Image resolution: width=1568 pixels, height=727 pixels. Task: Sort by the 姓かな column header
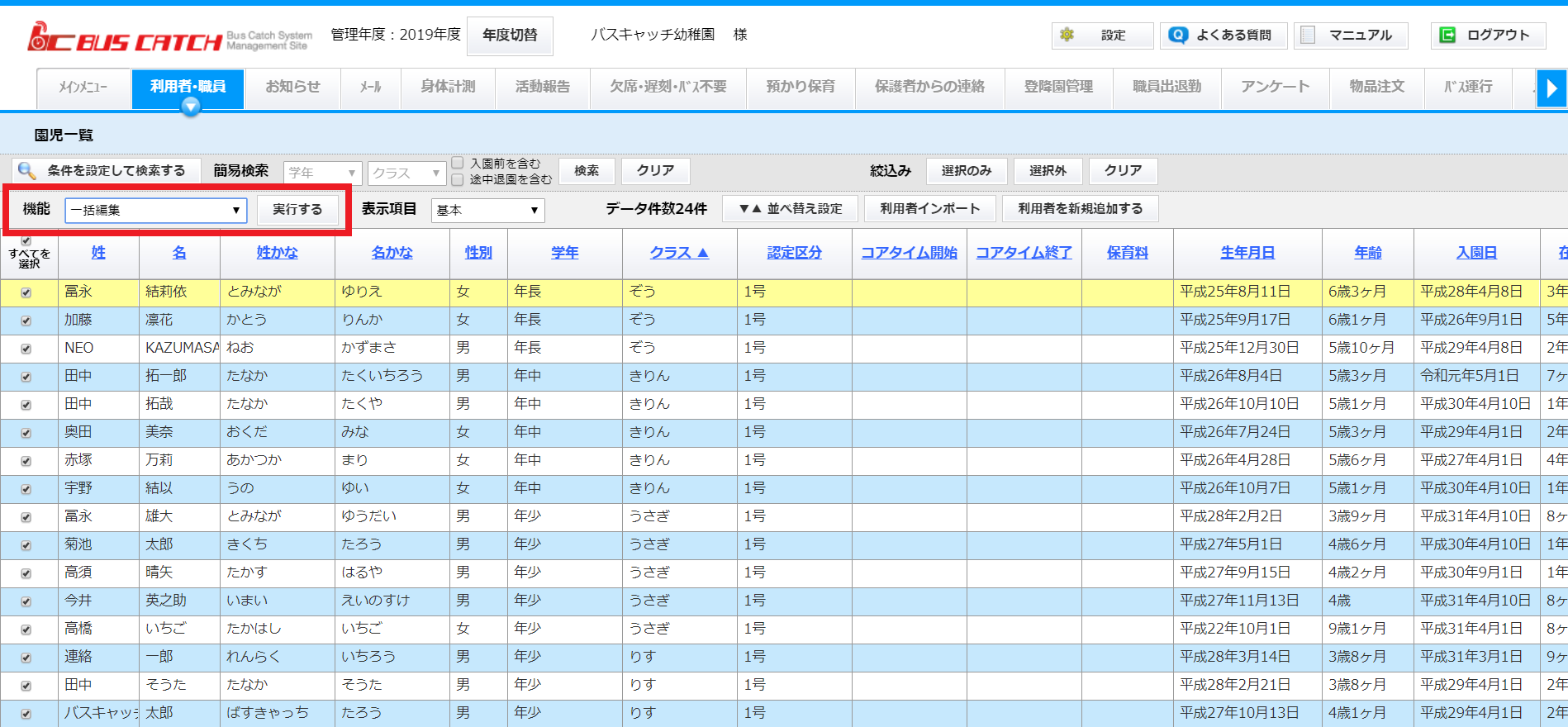[x=277, y=253]
